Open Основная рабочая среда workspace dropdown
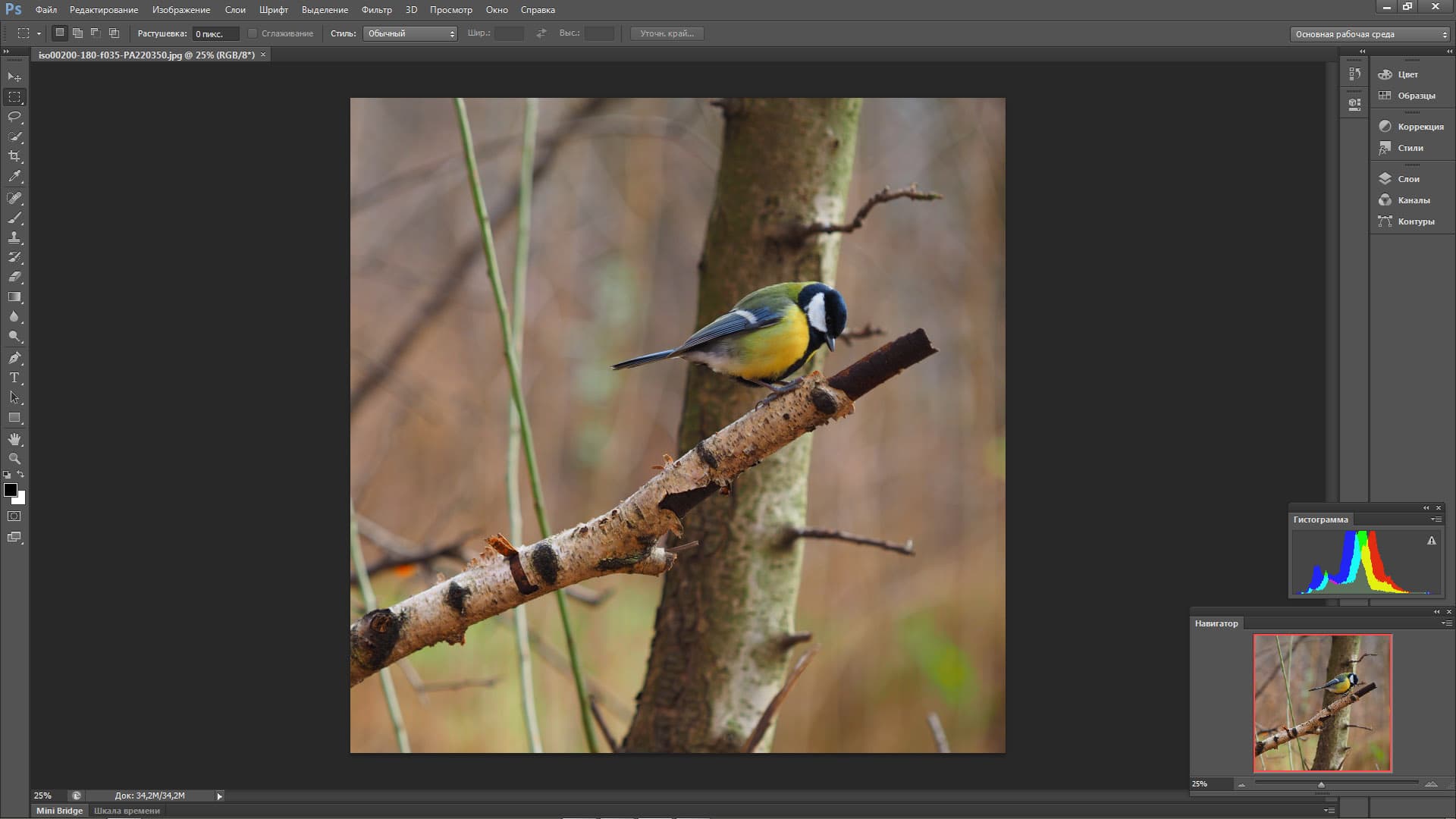The height and width of the screenshot is (819, 1456). [x=1370, y=34]
